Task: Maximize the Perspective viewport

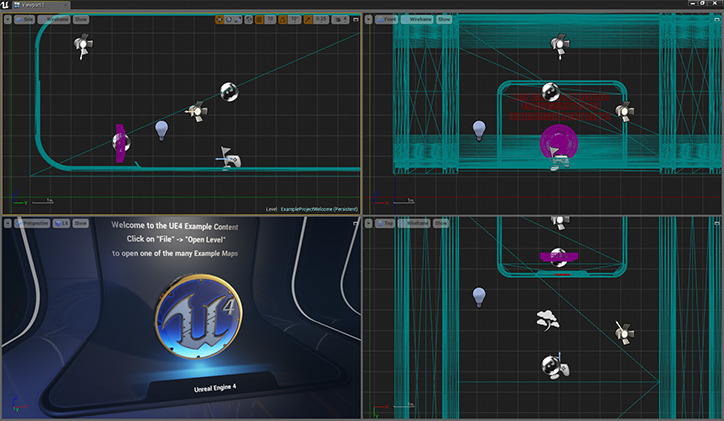Action: [x=356, y=223]
